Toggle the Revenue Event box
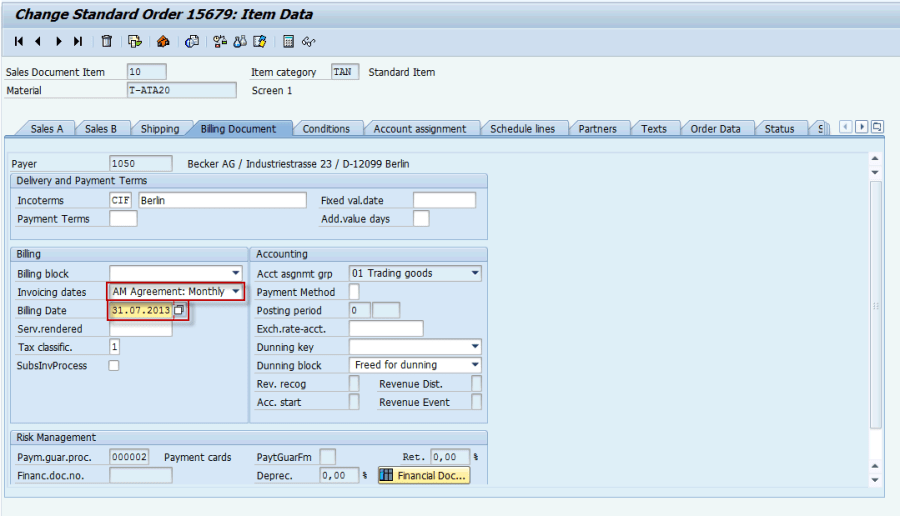Viewport: 900px width, 516px height. [476, 402]
